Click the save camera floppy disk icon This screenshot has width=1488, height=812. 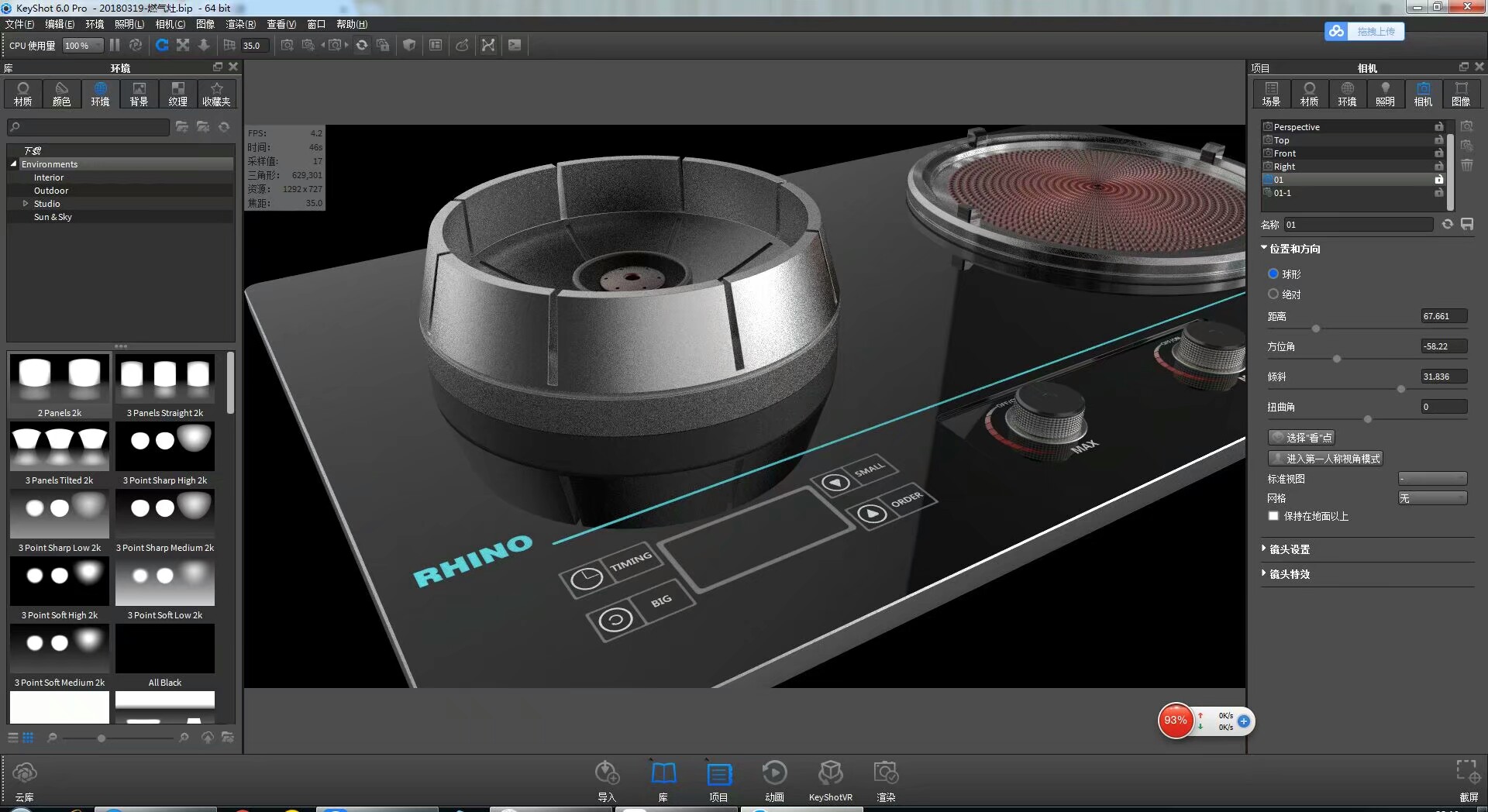click(x=1467, y=224)
